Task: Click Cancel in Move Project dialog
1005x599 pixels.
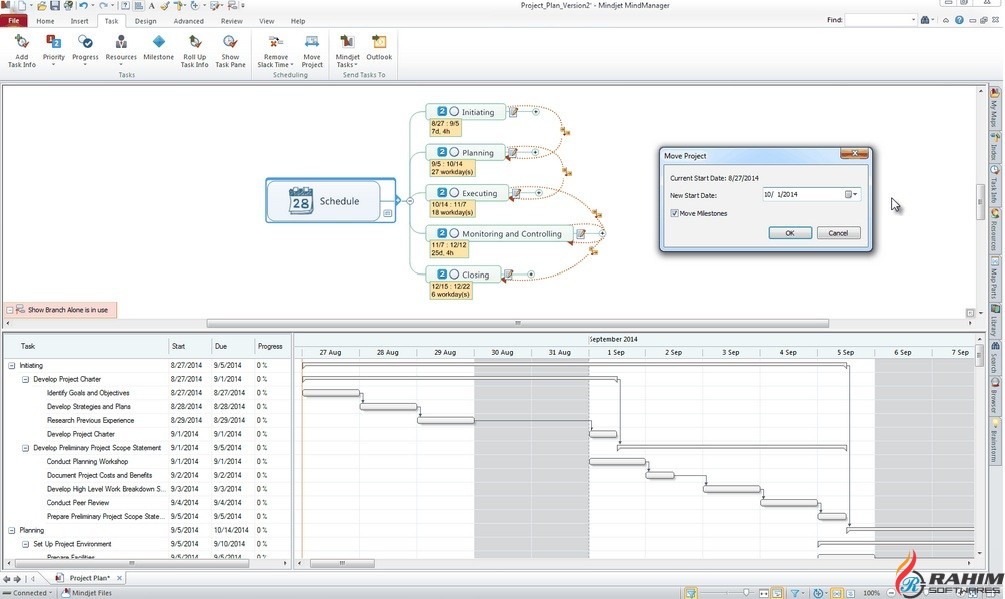Action: pyautogui.click(x=838, y=233)
